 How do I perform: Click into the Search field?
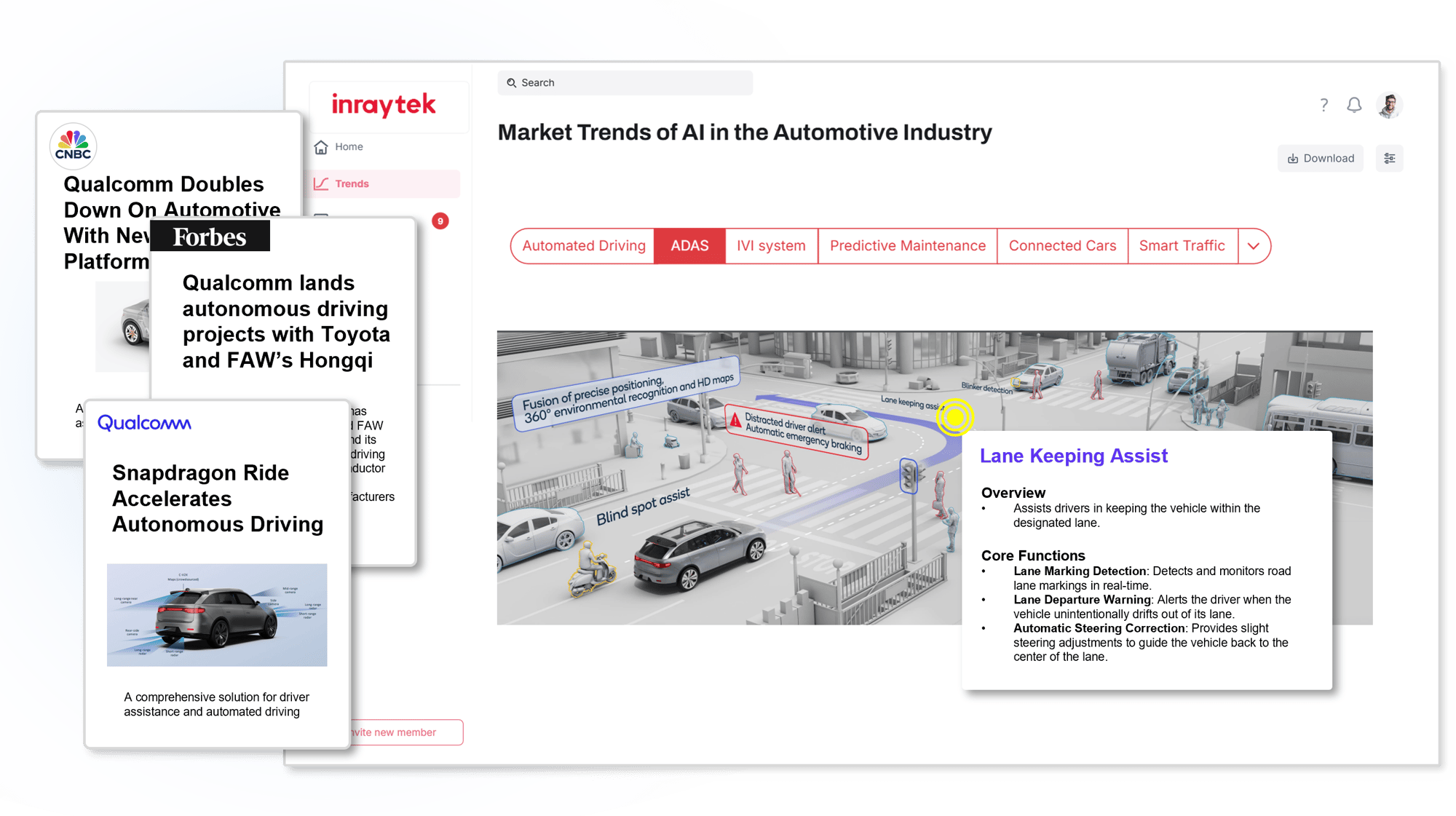click(625, 83)
